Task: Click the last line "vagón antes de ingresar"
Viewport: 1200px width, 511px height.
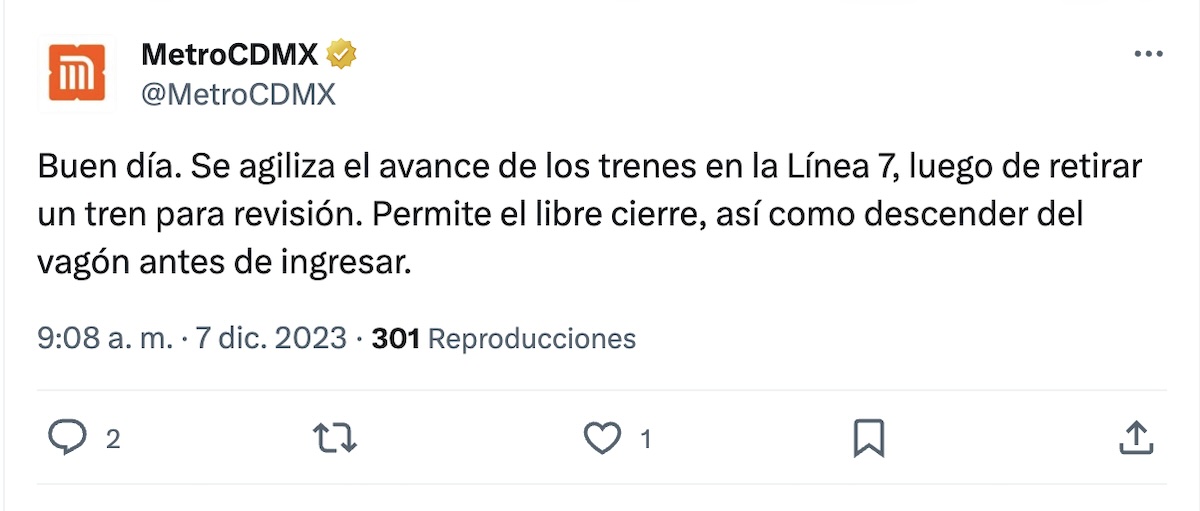Action: 225,264
